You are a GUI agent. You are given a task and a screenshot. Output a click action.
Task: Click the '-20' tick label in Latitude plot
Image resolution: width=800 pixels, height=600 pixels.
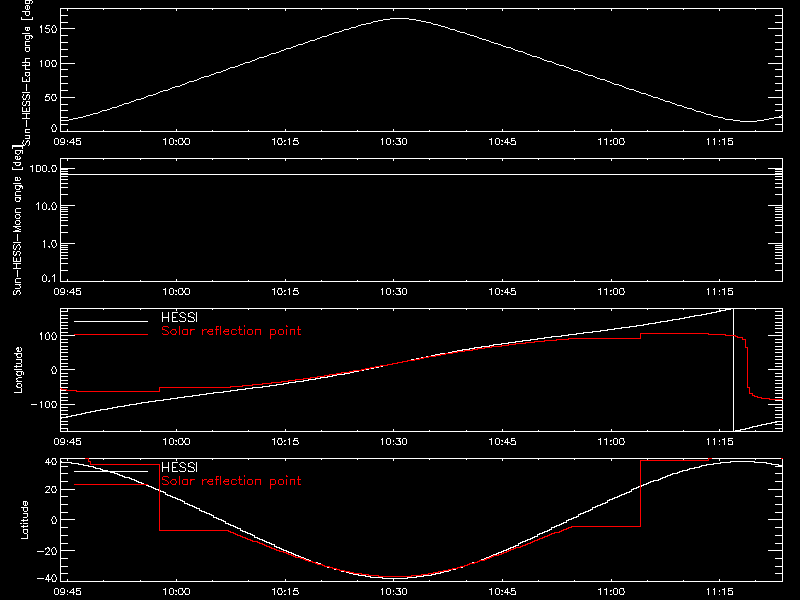tap(47, 551)
